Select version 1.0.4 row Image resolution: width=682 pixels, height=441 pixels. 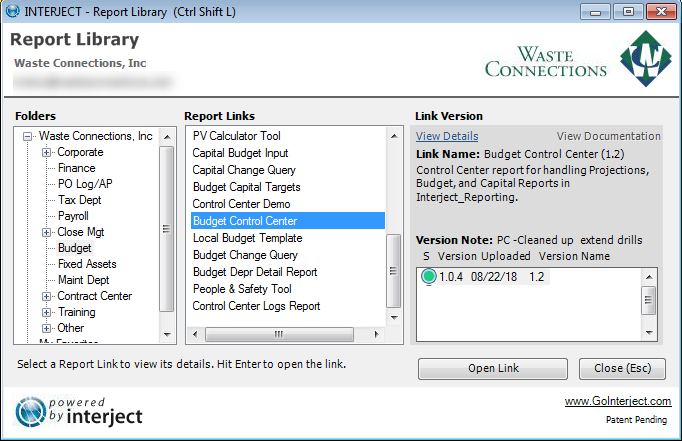click(485, 277)
